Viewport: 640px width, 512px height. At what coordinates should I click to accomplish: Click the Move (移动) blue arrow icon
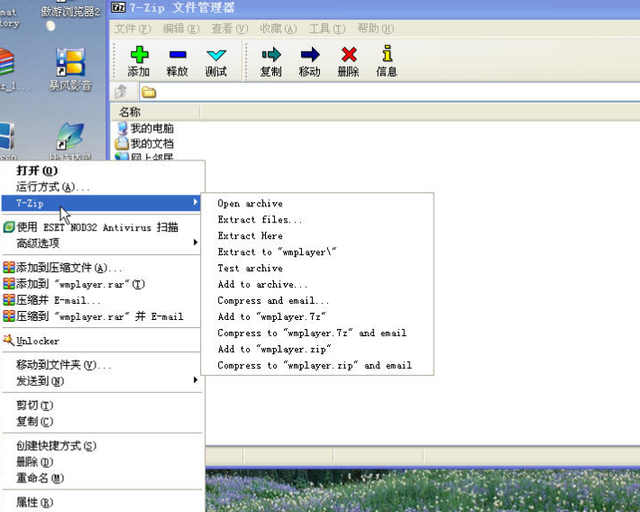point(310,54)
